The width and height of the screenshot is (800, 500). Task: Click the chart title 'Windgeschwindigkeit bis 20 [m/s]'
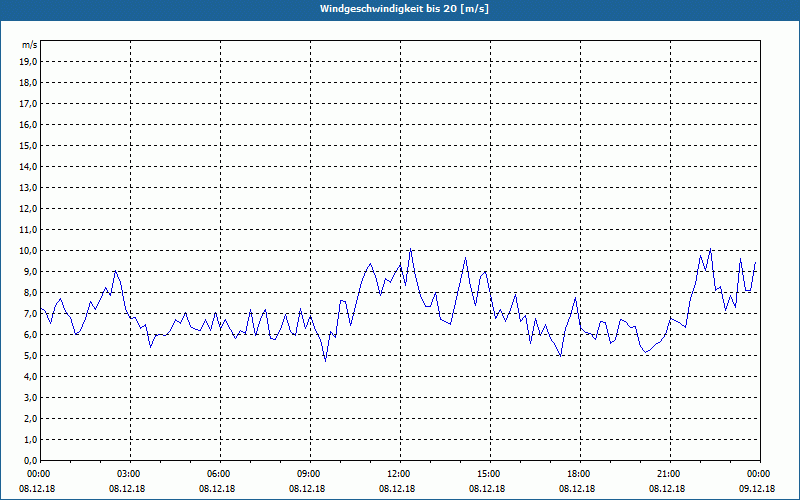[404, 9]
